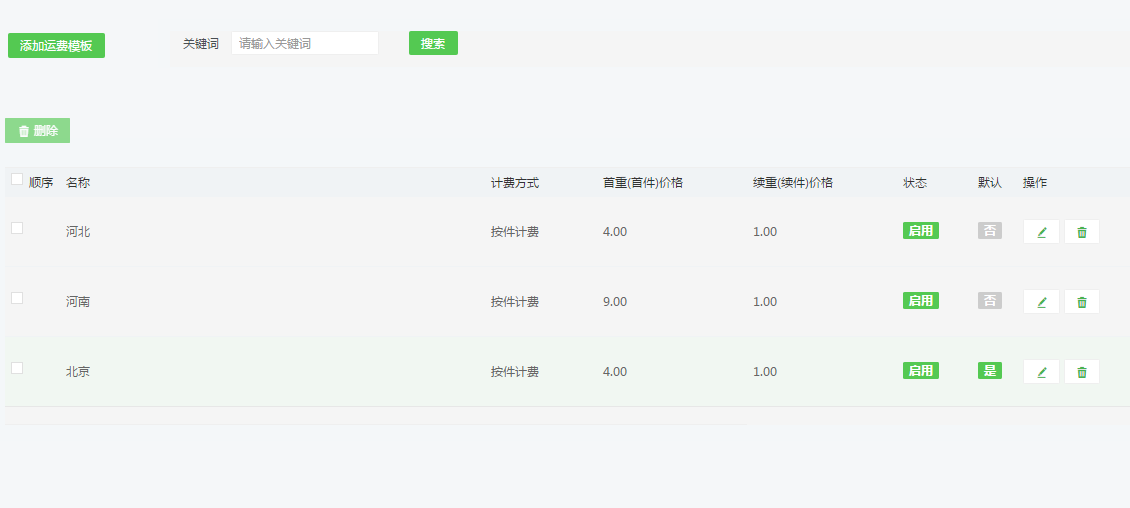Click 4.00 first-weight price of 北京

pyautogui.click(x=615, y=372)
